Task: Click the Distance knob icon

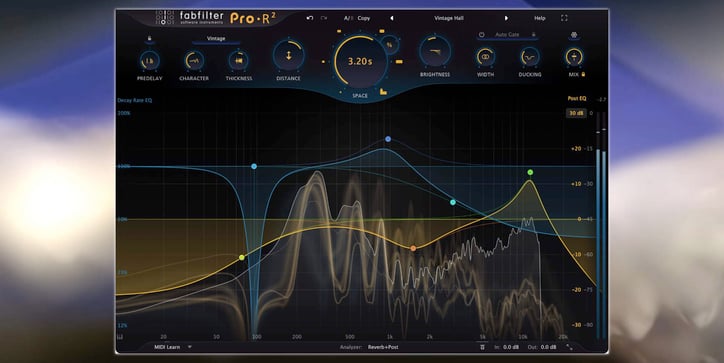Action: [289, 55]
